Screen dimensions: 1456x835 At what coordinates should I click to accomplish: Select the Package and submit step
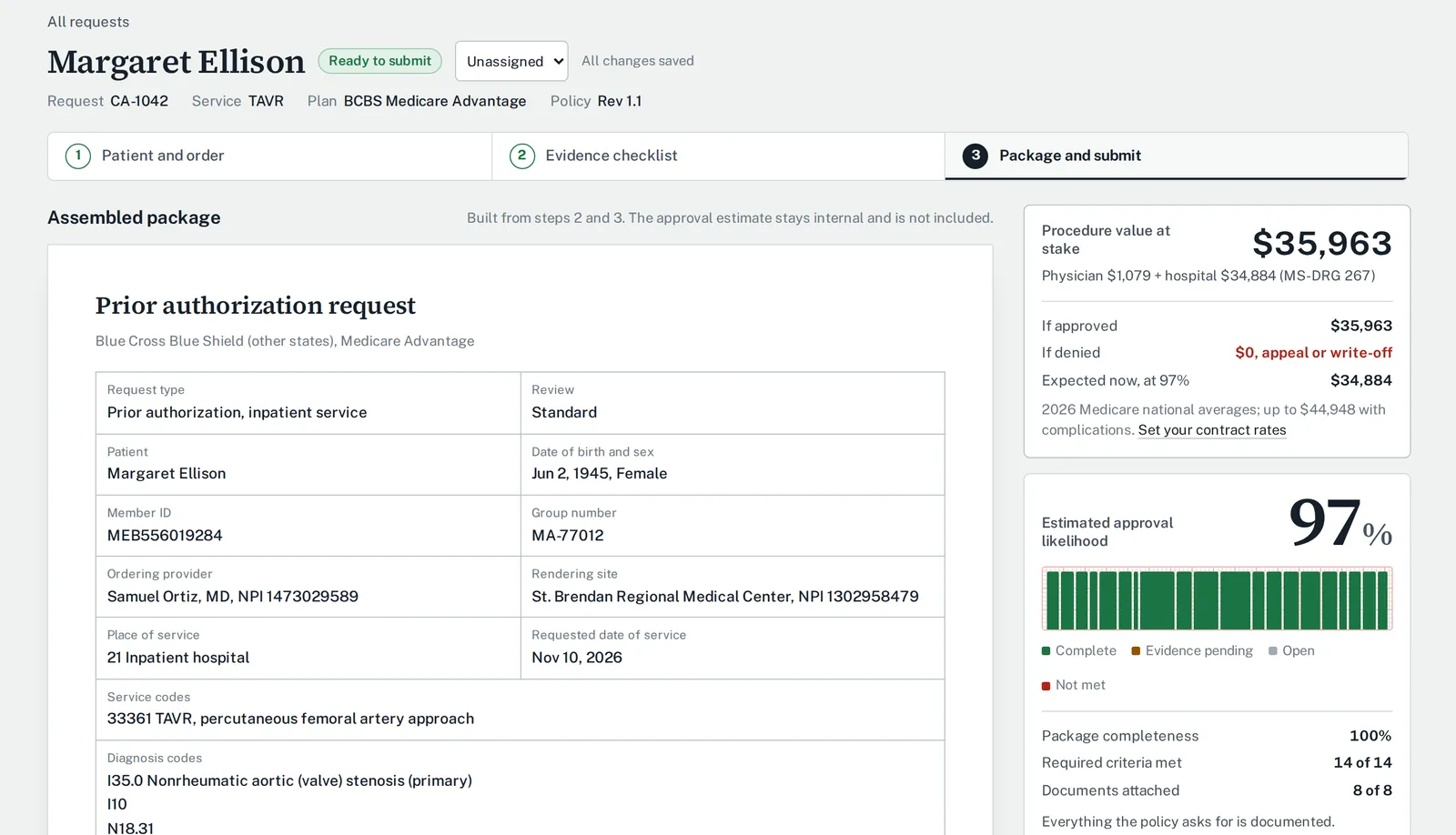tap(1177, 156)
